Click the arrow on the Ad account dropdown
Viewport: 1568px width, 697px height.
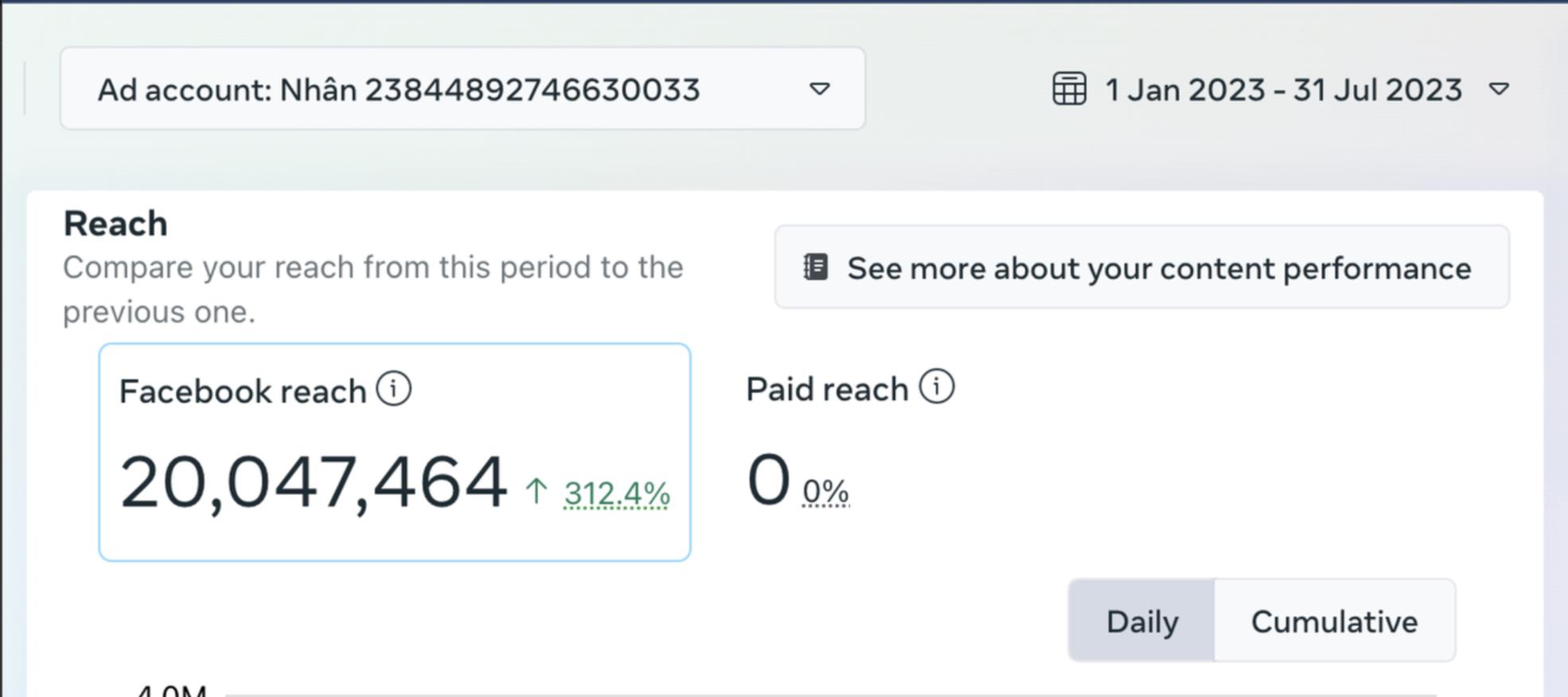click(x=820, y=89)
